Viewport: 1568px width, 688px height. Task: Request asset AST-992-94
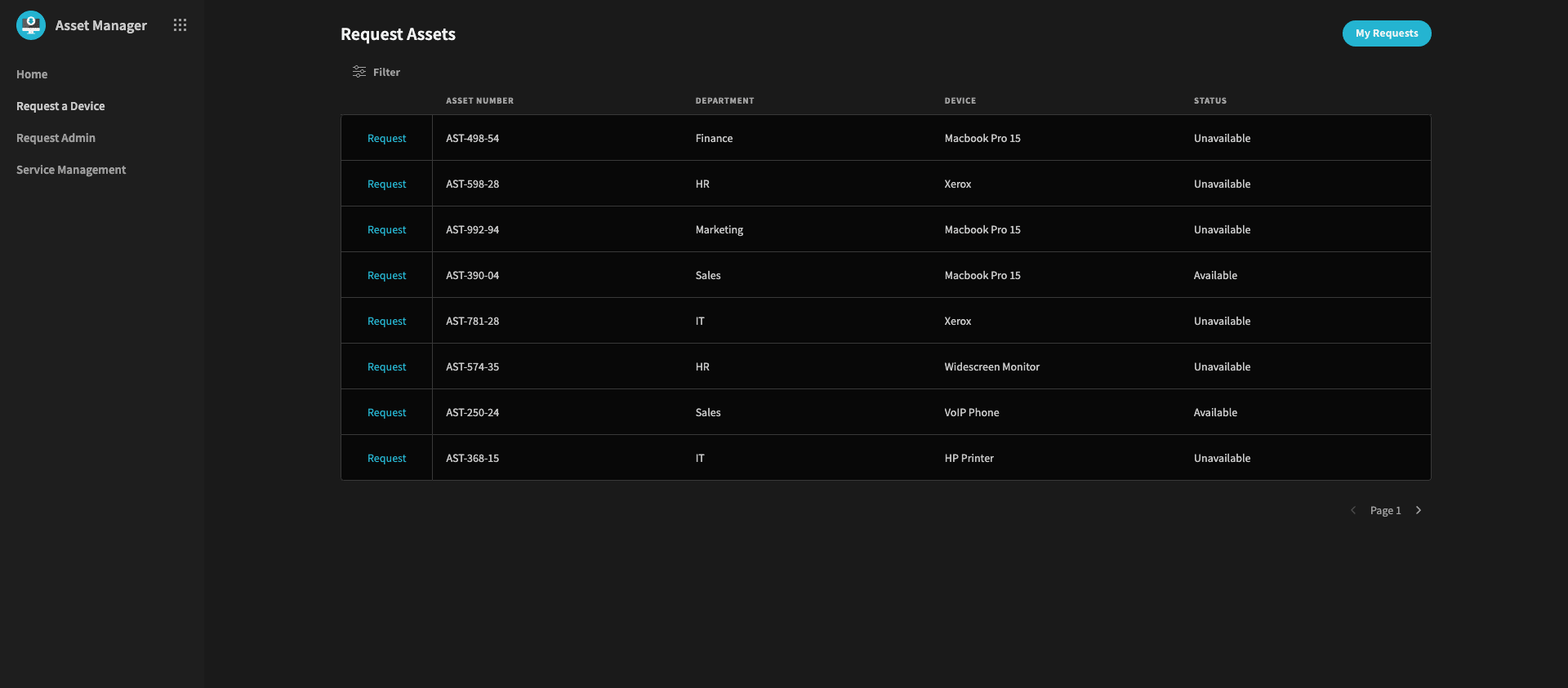tap(386, 229)
